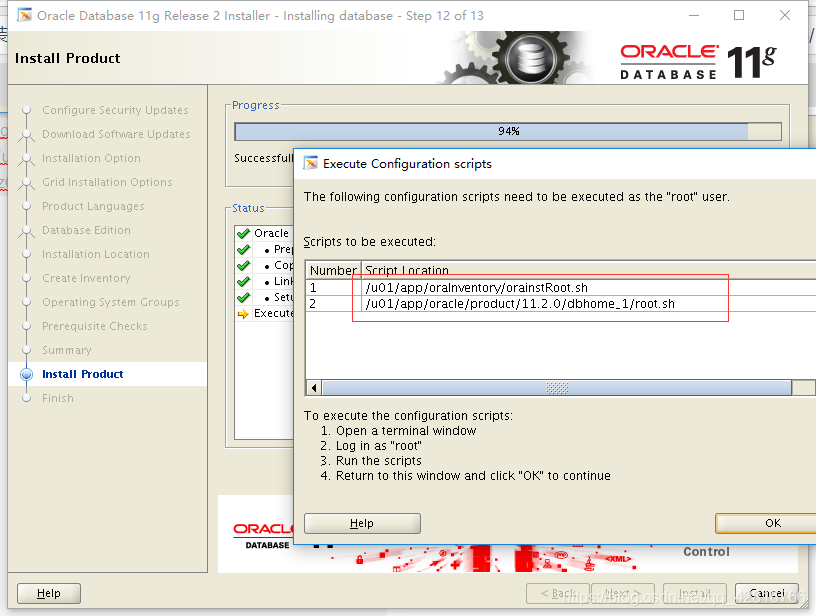Click the database gear graphic in header
This screenshot has width=816, height=616.
pyautogui.click(x=530, y=57)
